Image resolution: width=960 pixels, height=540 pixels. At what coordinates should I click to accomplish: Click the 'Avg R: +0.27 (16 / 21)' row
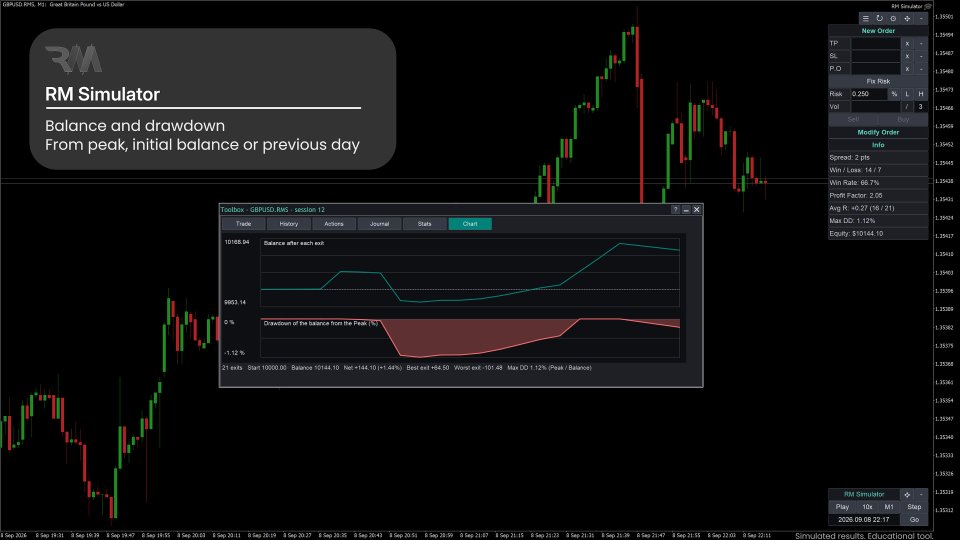[878, 208]
